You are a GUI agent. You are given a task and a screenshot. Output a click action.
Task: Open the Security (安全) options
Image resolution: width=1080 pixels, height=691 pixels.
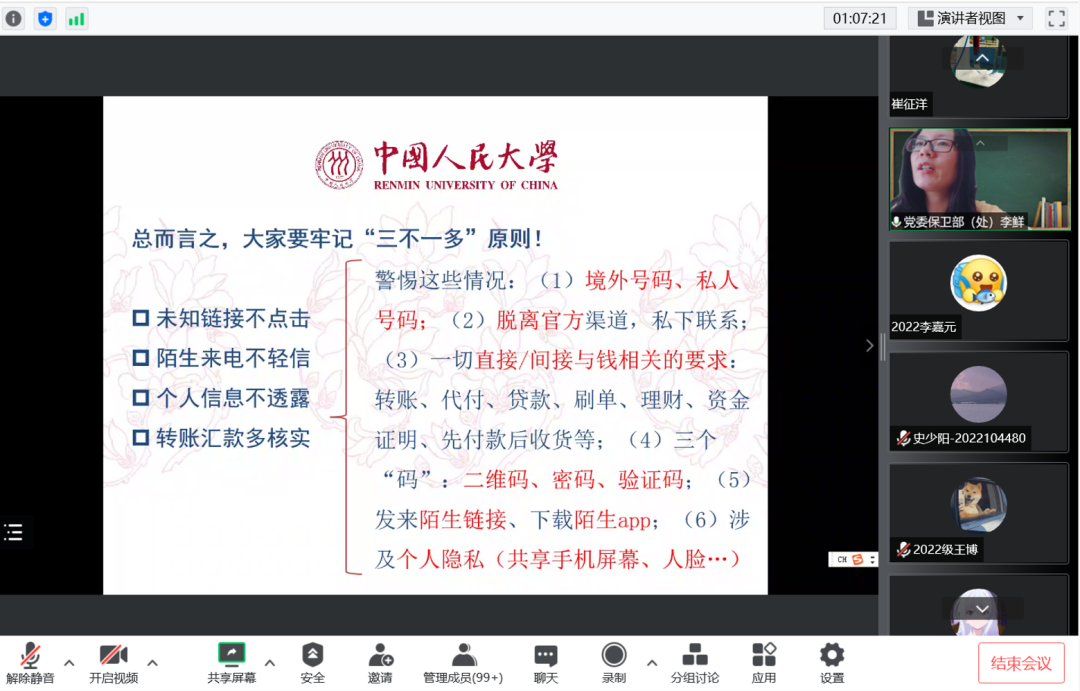pos(313,663)
